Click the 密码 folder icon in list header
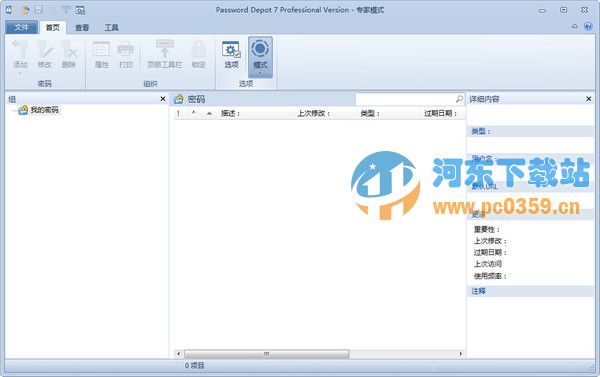The image size is (600, 377). pos(178,99)
